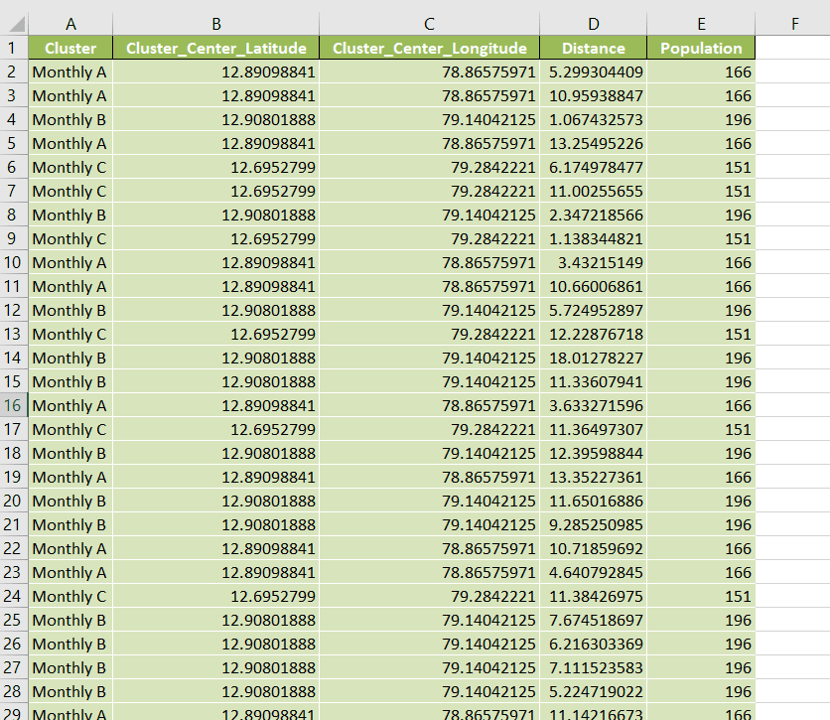Select cell A2 containing Monthly A
Viewport: 830px width, 720px height.
click(x=70, y=71)
